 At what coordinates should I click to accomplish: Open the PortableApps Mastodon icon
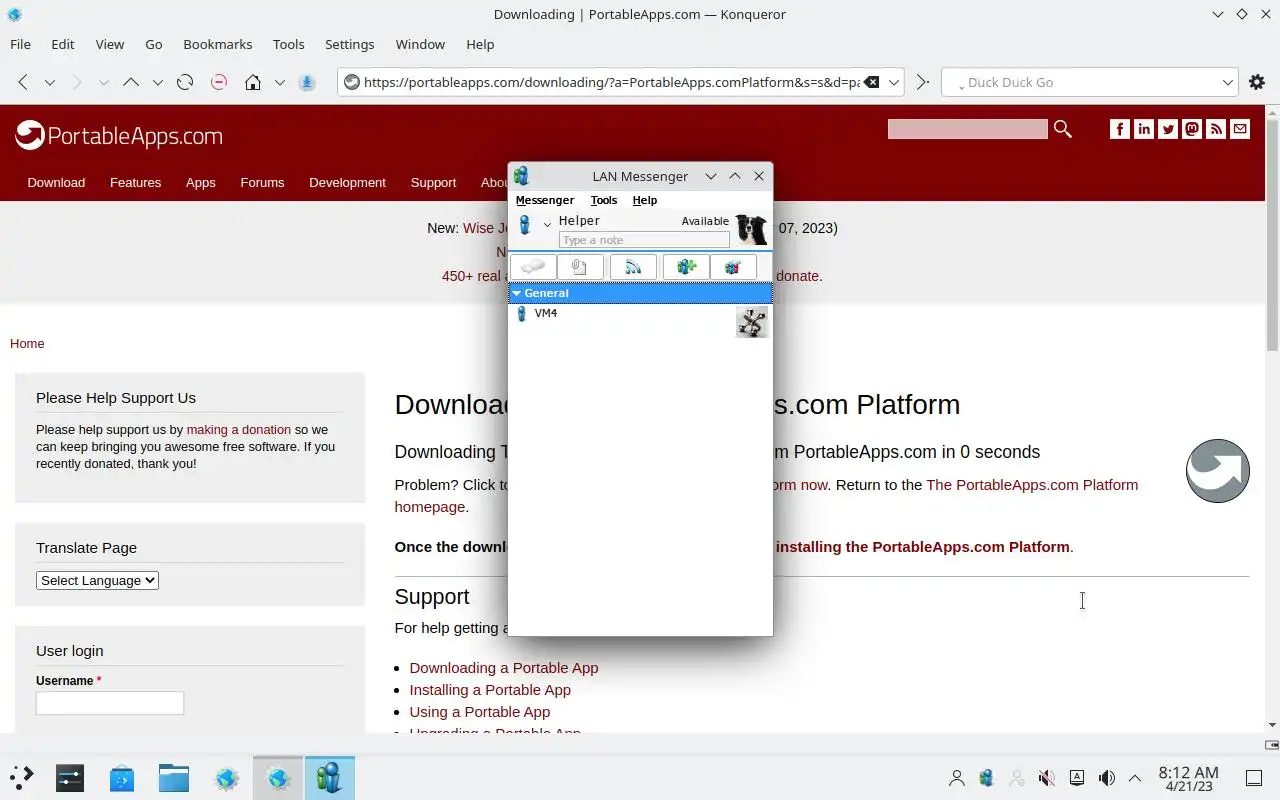tap(1192, 129)
